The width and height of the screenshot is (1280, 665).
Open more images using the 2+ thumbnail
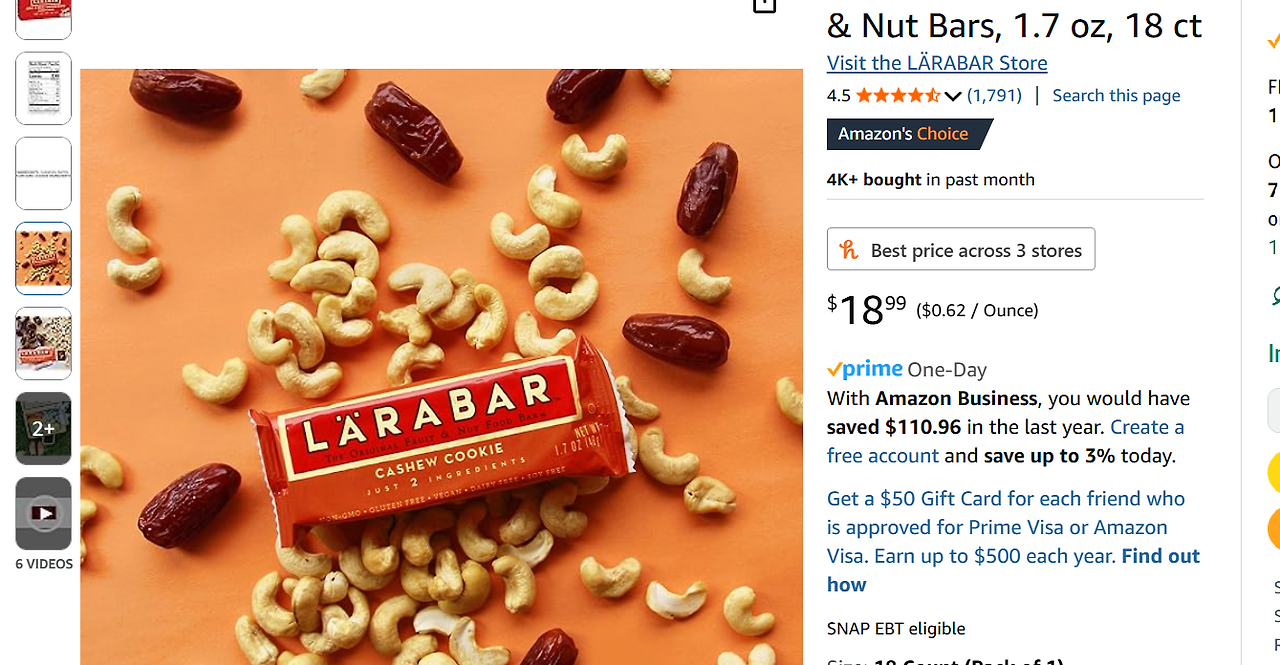pos(43,428)
